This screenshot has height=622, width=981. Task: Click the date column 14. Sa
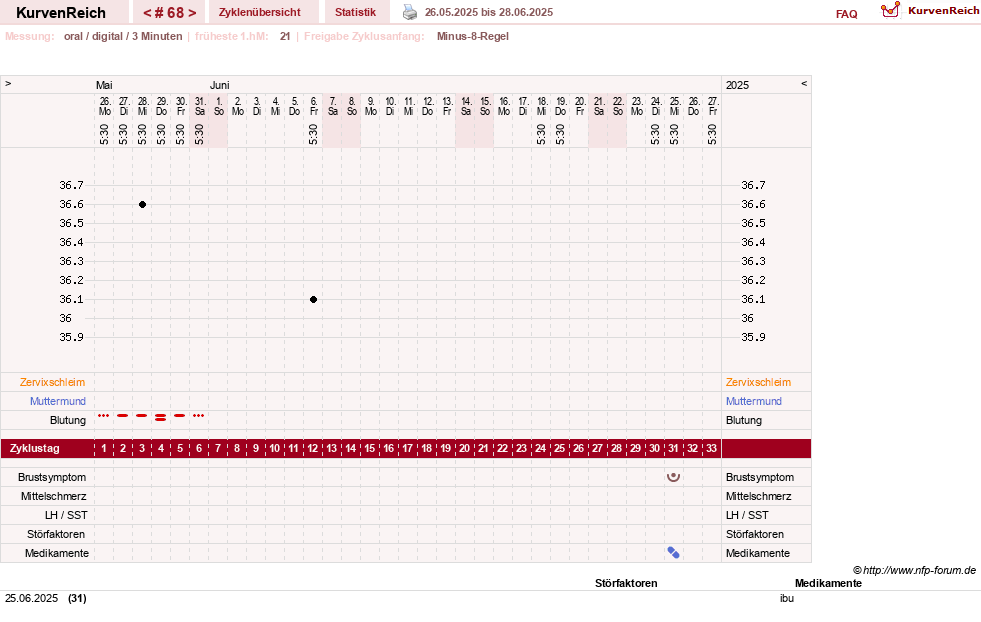tap(466, 106)
